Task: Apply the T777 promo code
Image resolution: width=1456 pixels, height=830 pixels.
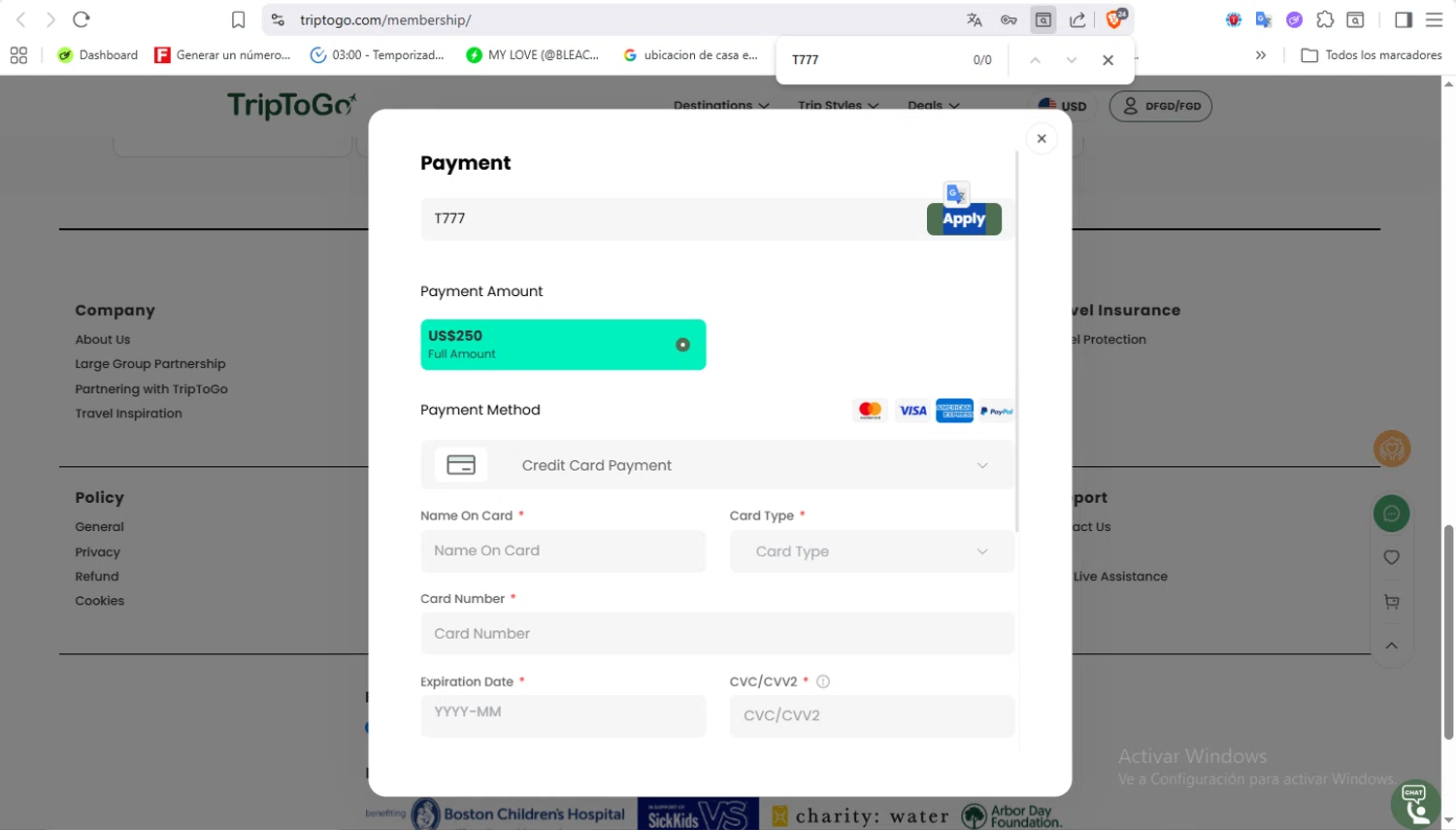Action: click(964, 219)
